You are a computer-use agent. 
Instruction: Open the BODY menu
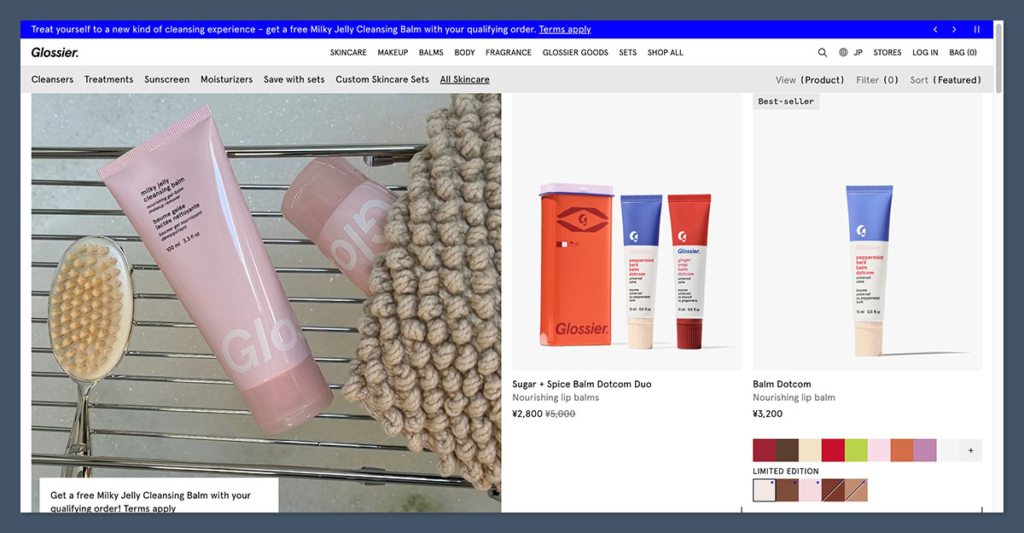pyautogui.click(x=464, y=52)
